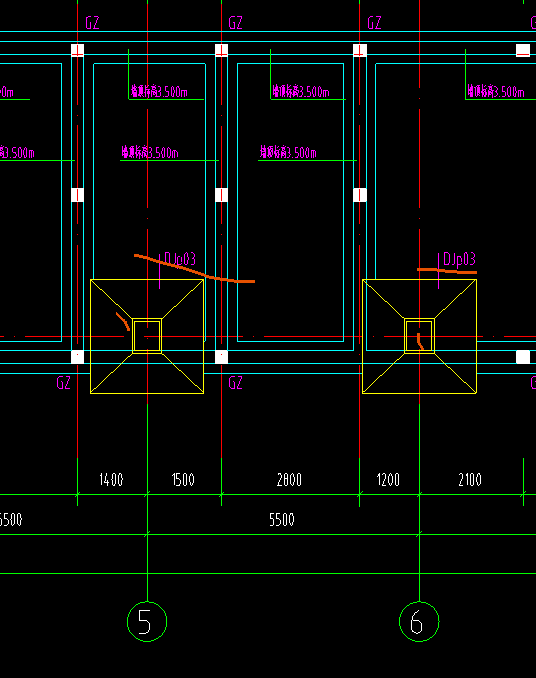Select the DJp03 label above the axis 5 foundation
Image resolution: width=536 pixels, height=678 pixels.
coord(180,259)
